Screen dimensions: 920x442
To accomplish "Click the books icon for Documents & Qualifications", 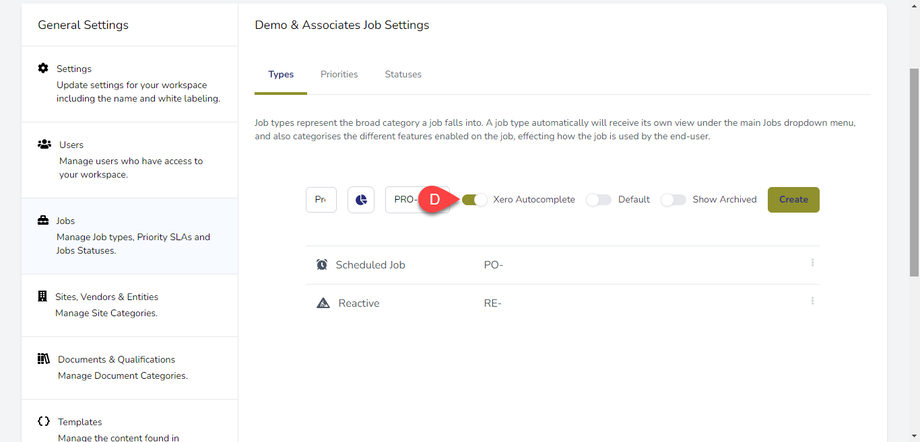I will click(43, 359).
